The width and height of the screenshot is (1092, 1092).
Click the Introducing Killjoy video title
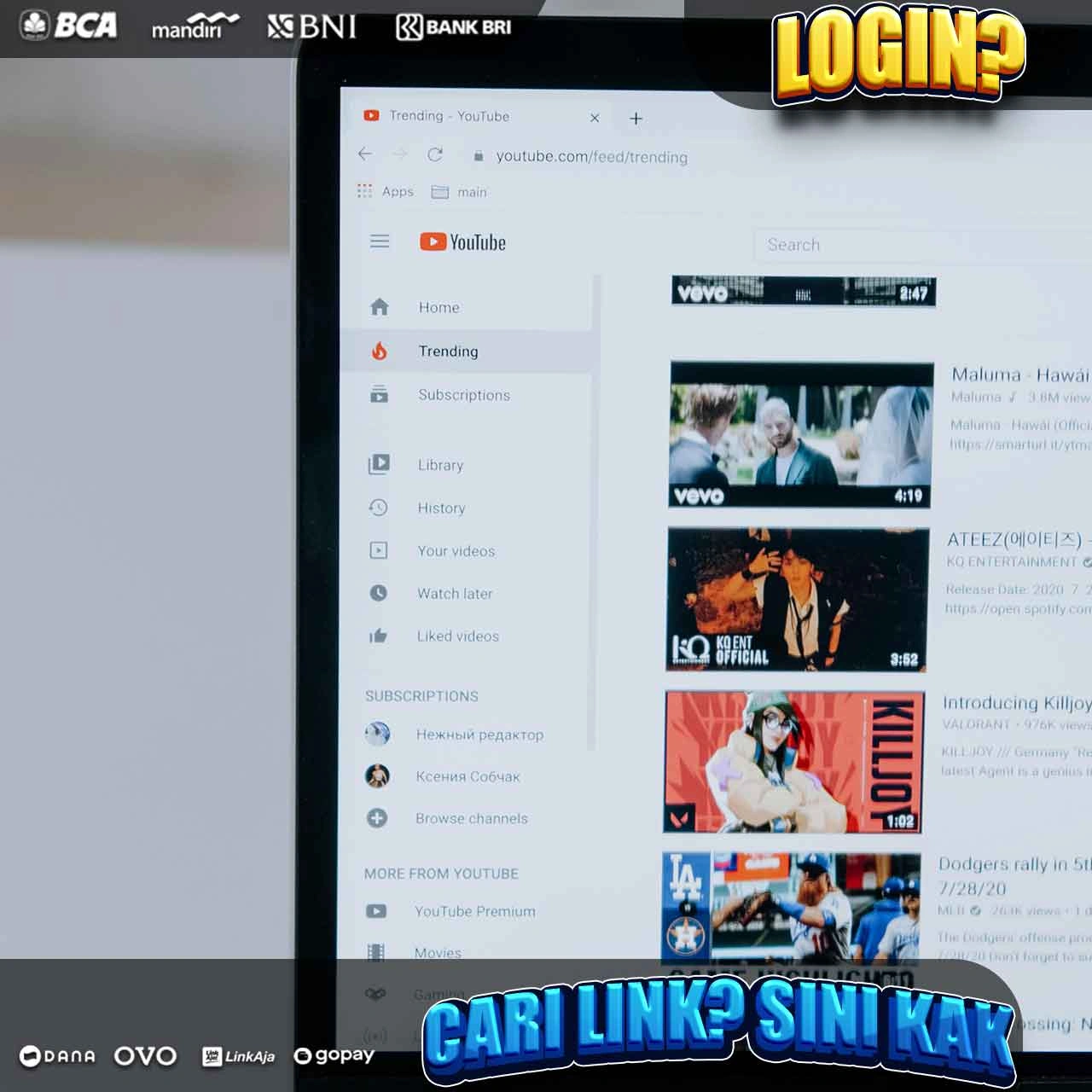click(1017, 703)
